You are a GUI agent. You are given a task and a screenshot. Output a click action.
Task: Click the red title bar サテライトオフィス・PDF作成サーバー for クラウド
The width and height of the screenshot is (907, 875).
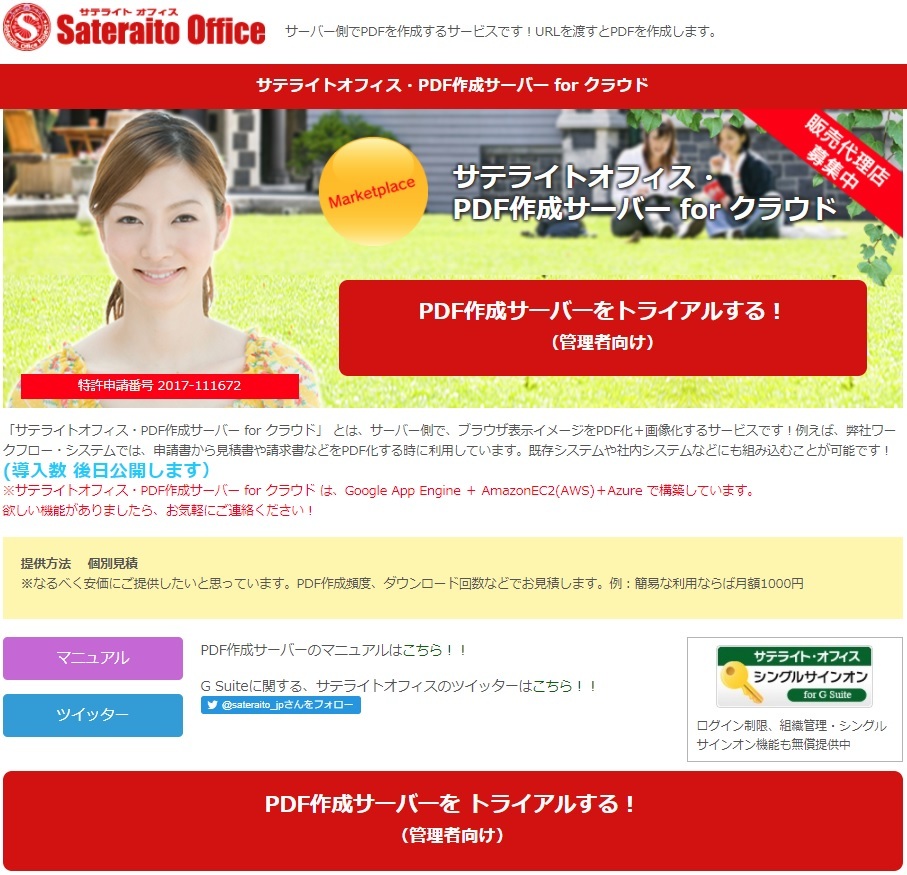(452, 86)
